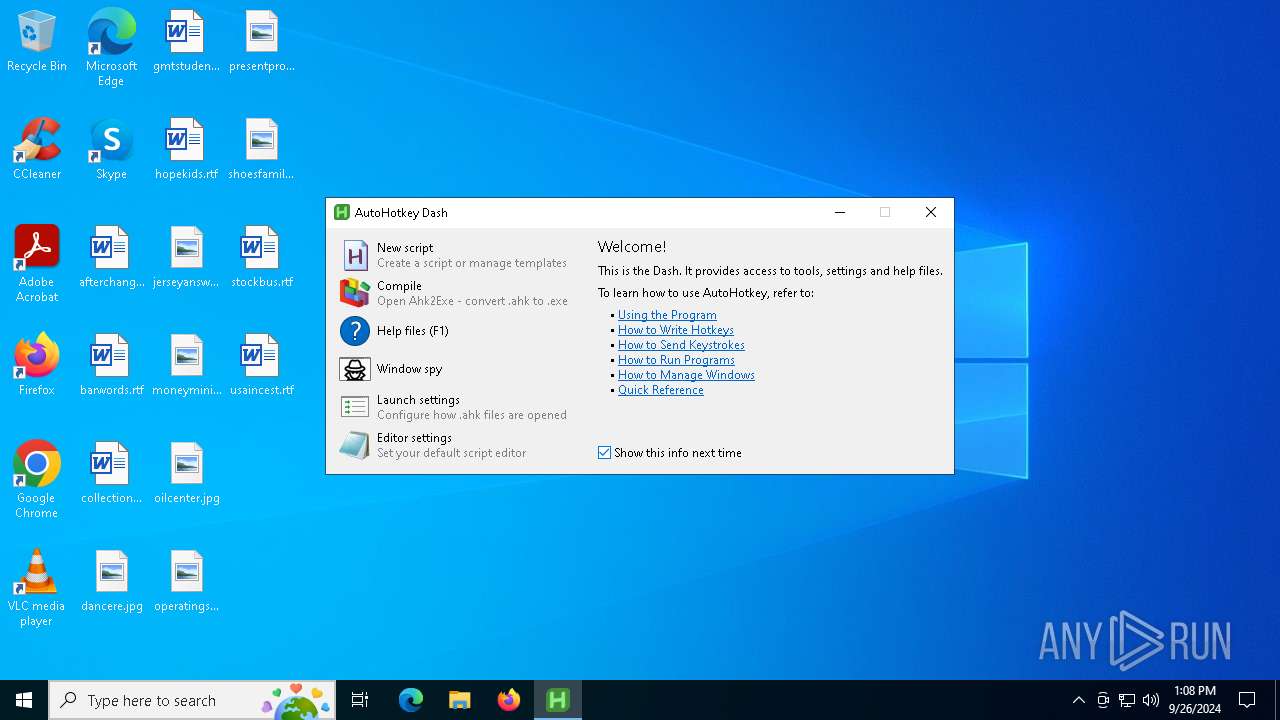Select the presentpro... desktop image file
This screenshot has height=720, width=1280.
tap(262, 41)
